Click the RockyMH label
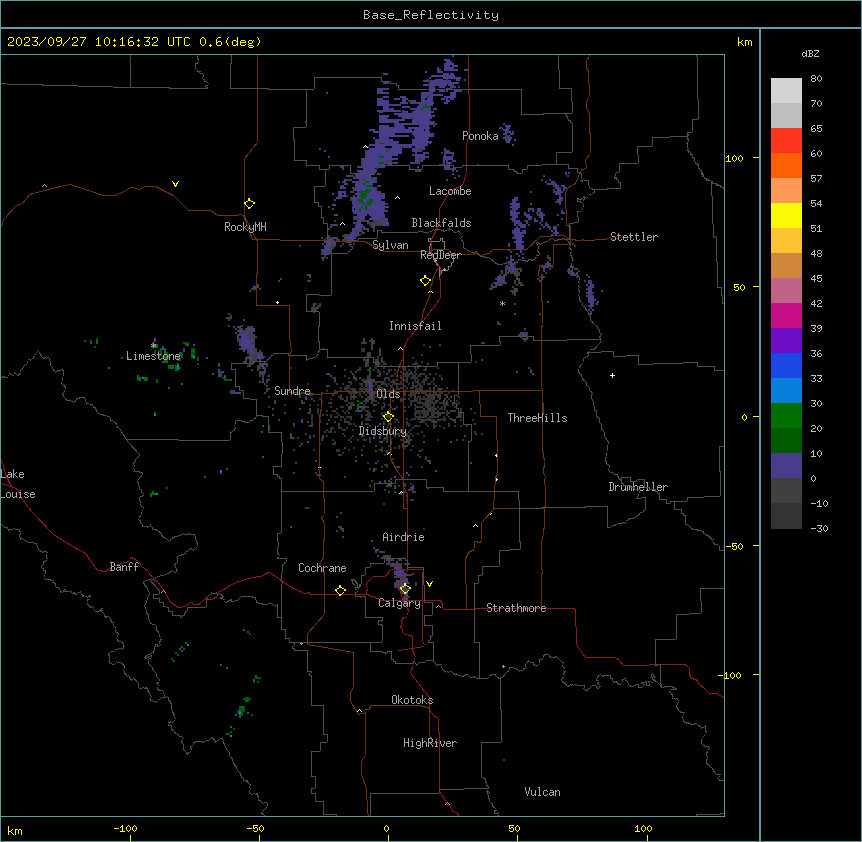 coord(245,227)
